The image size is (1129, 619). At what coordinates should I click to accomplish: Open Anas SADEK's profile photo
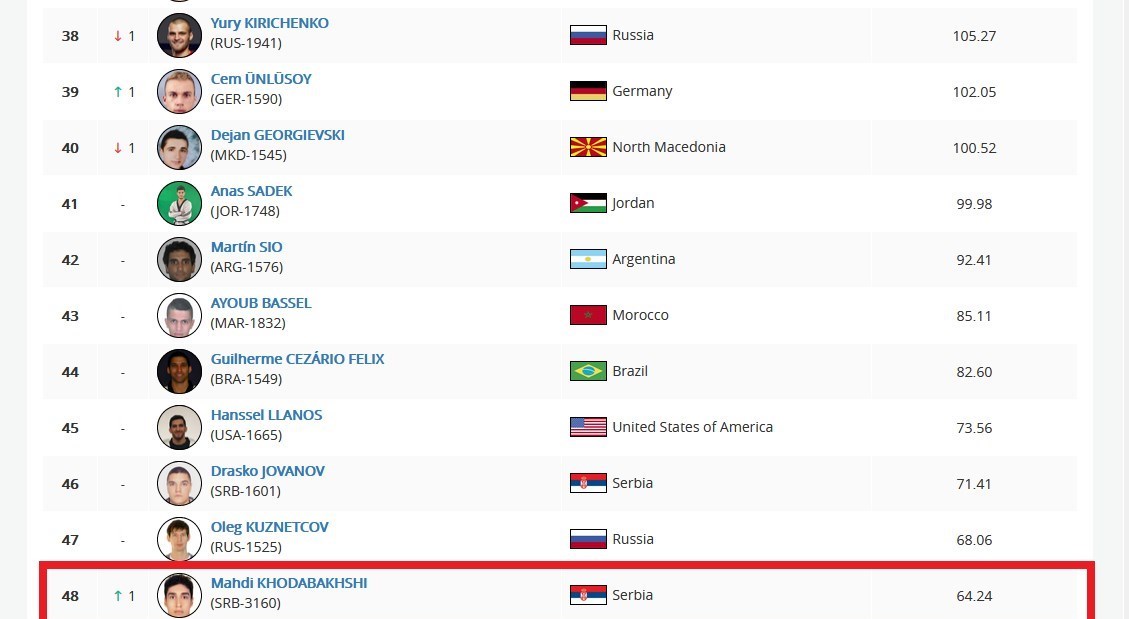[x=179, y=204]
